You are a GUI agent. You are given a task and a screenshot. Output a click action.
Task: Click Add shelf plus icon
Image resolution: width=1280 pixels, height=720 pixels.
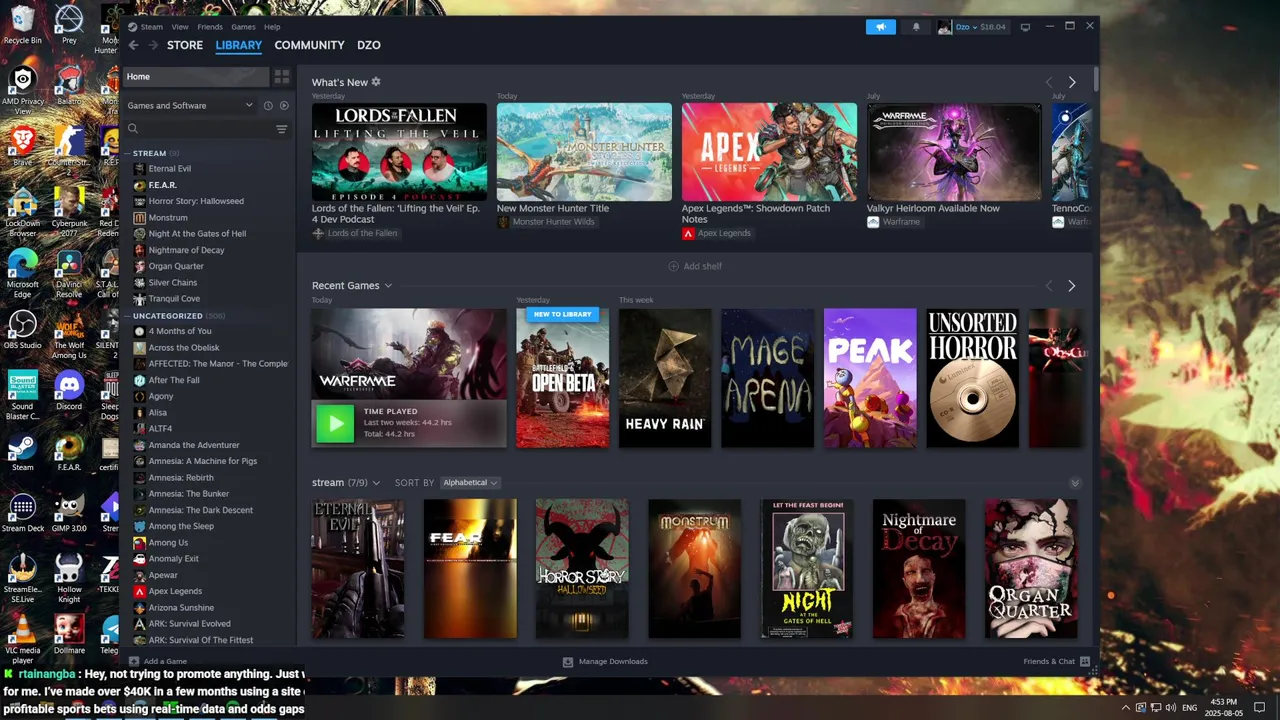(673, 266)
